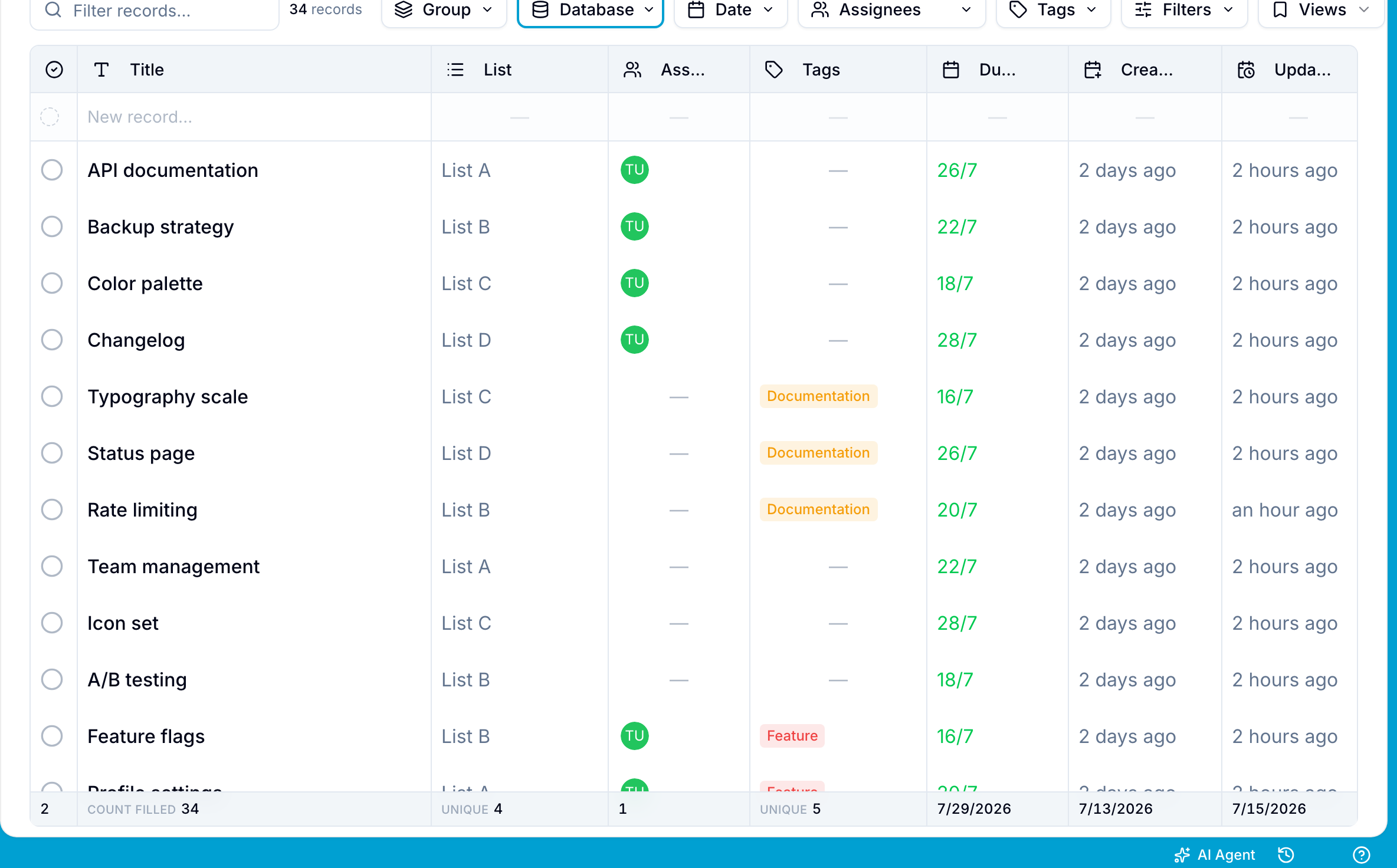The height and width of the screenshot is (868, 1397).
Task: Focus the Filter records search field
Action: (x=154, y=11)
